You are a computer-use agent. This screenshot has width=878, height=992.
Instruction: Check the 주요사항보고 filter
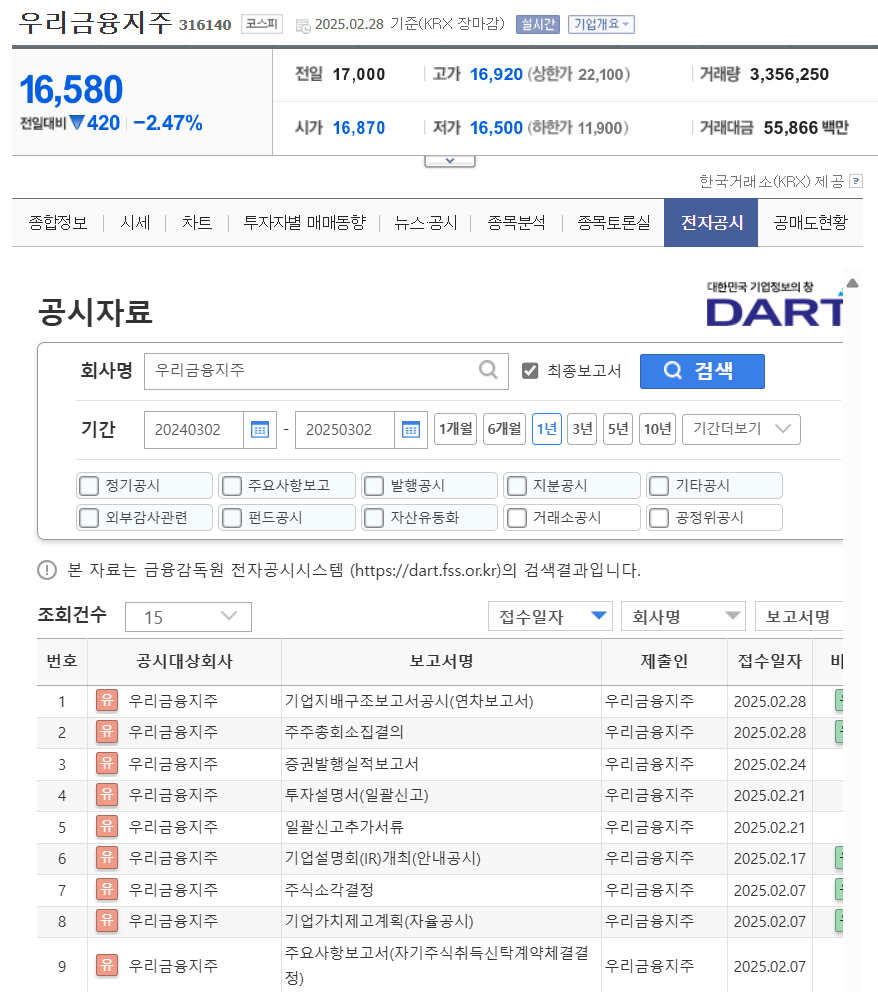[232, 486]
